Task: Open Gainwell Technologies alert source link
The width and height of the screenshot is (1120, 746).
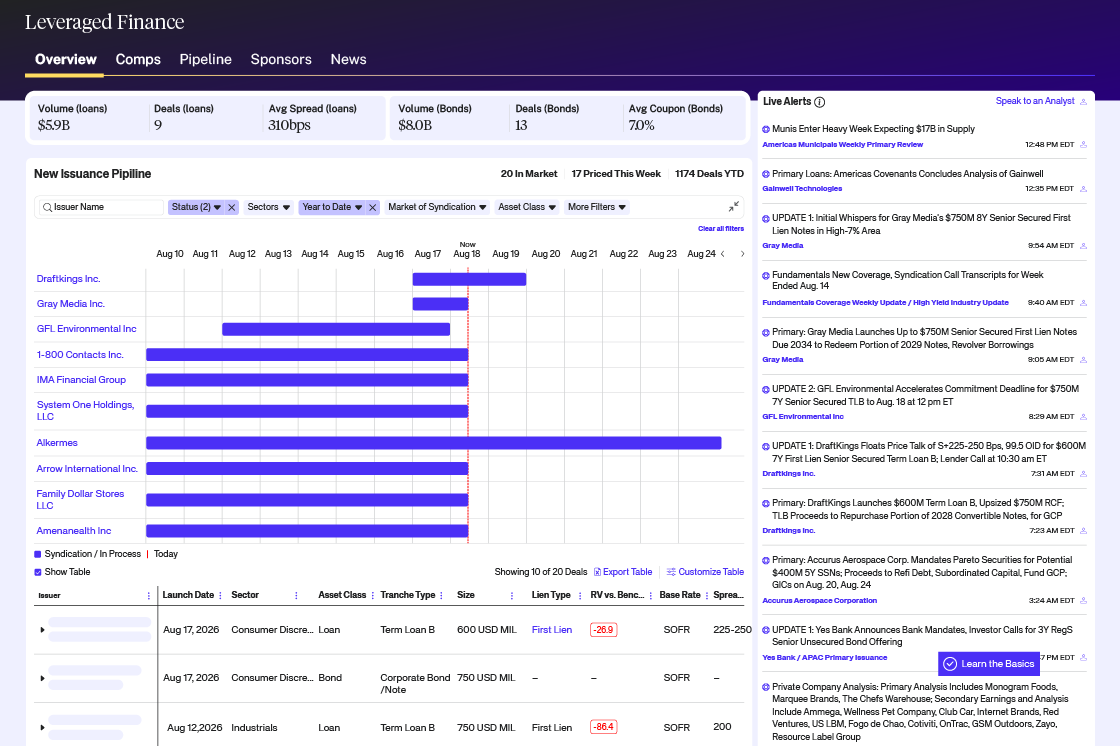Action: point(802,189)
